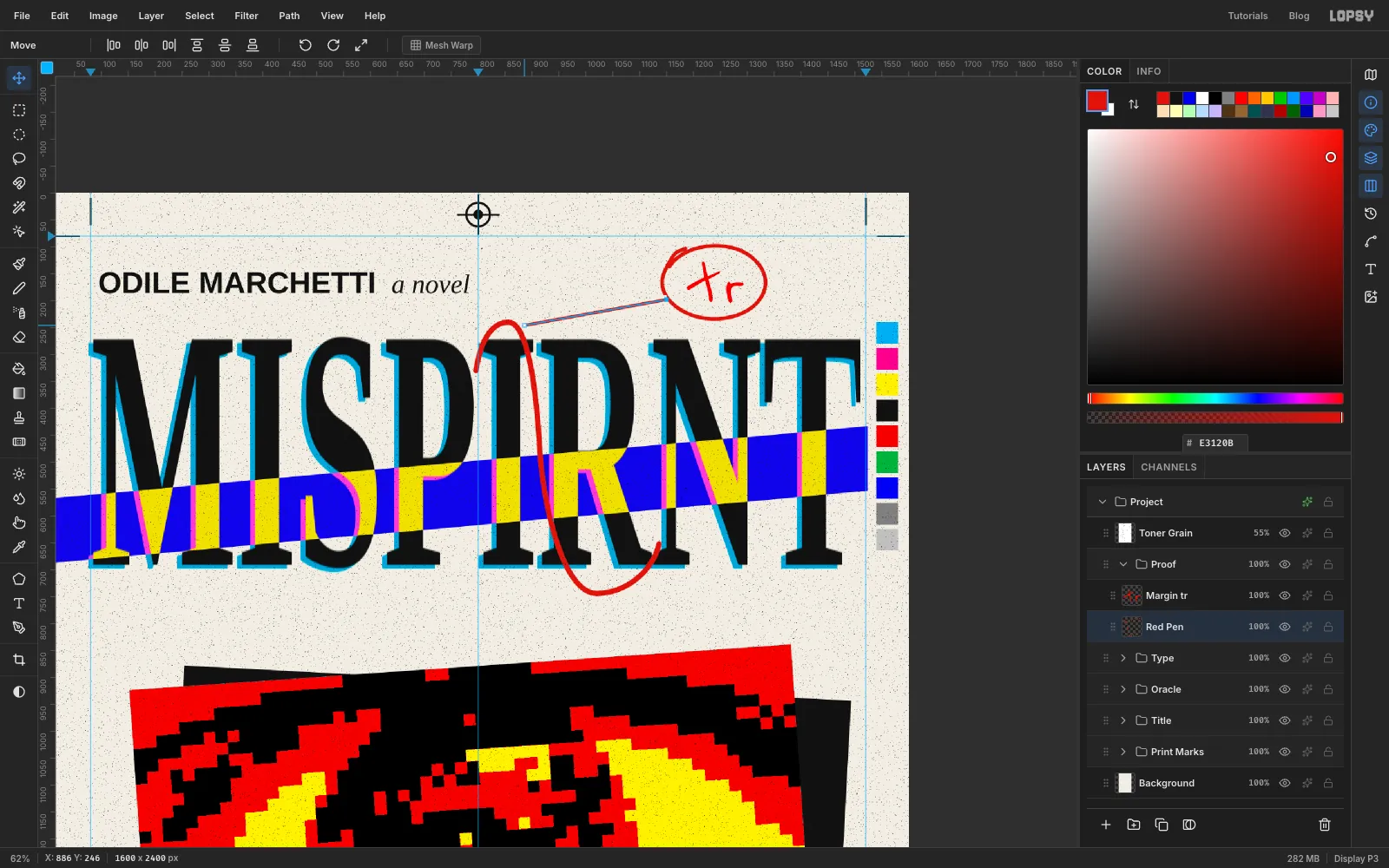Image resolution: width=1389 pixels, height=868 pixels.
Task: Select the clone stamp tool
Action: coord(19,418)
